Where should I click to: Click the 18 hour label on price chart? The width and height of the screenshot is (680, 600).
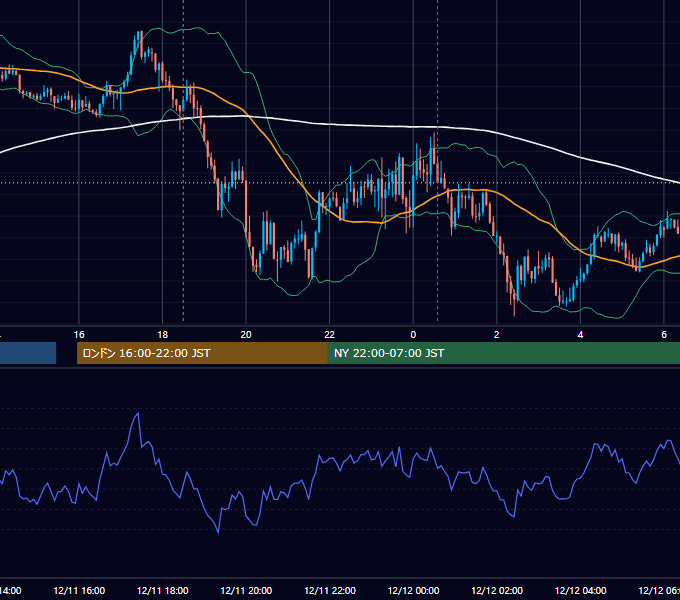(x=163, y=335)
